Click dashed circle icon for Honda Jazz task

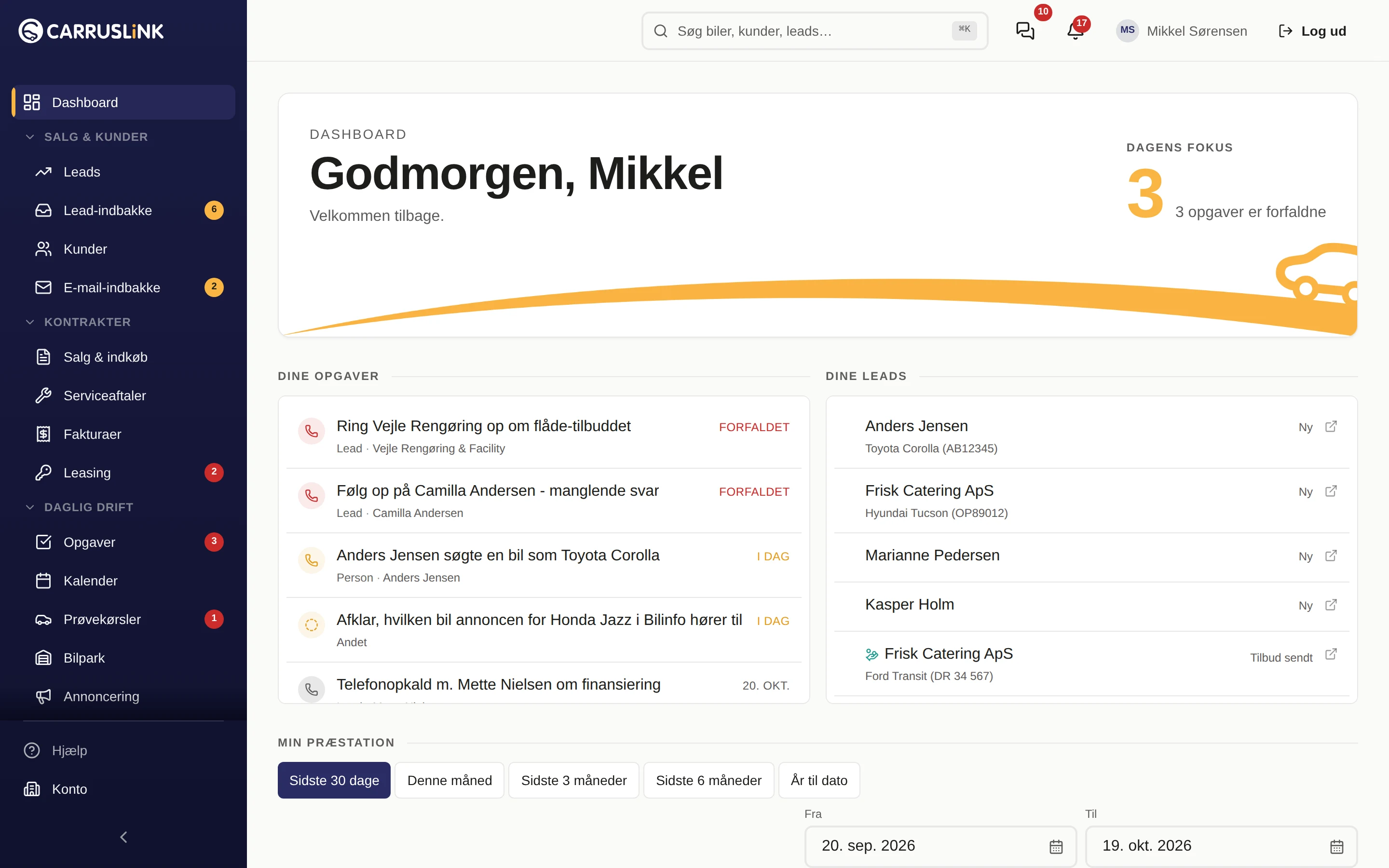click(x=312, y=624)
